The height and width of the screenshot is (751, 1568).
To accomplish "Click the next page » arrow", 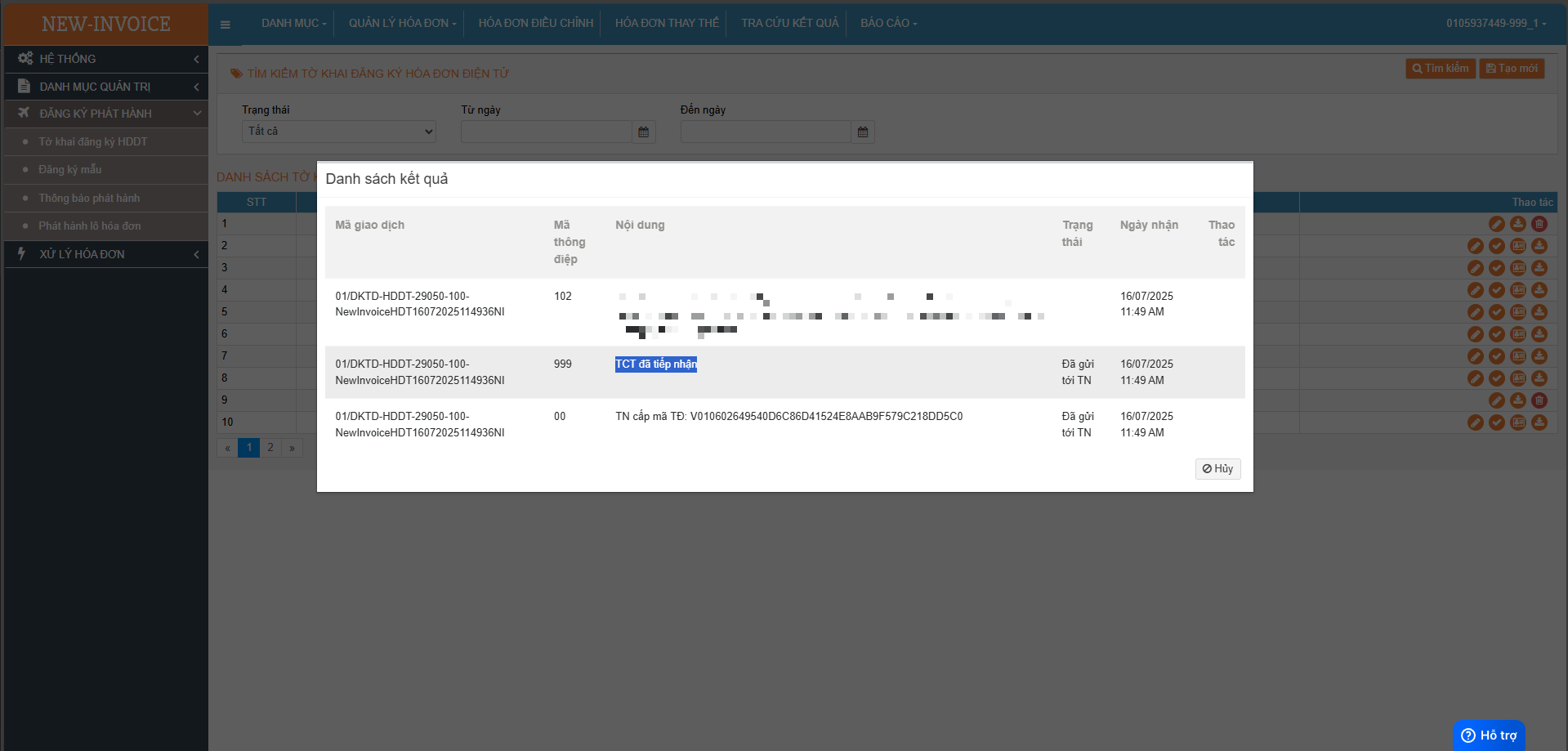I will [x=292, y=447].
